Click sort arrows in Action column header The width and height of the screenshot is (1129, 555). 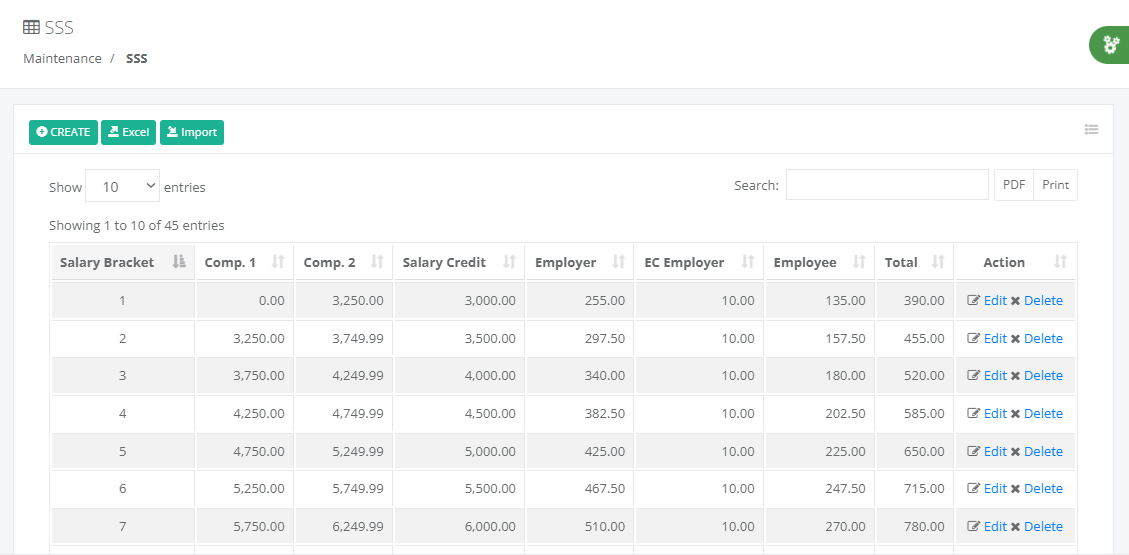1060,262
